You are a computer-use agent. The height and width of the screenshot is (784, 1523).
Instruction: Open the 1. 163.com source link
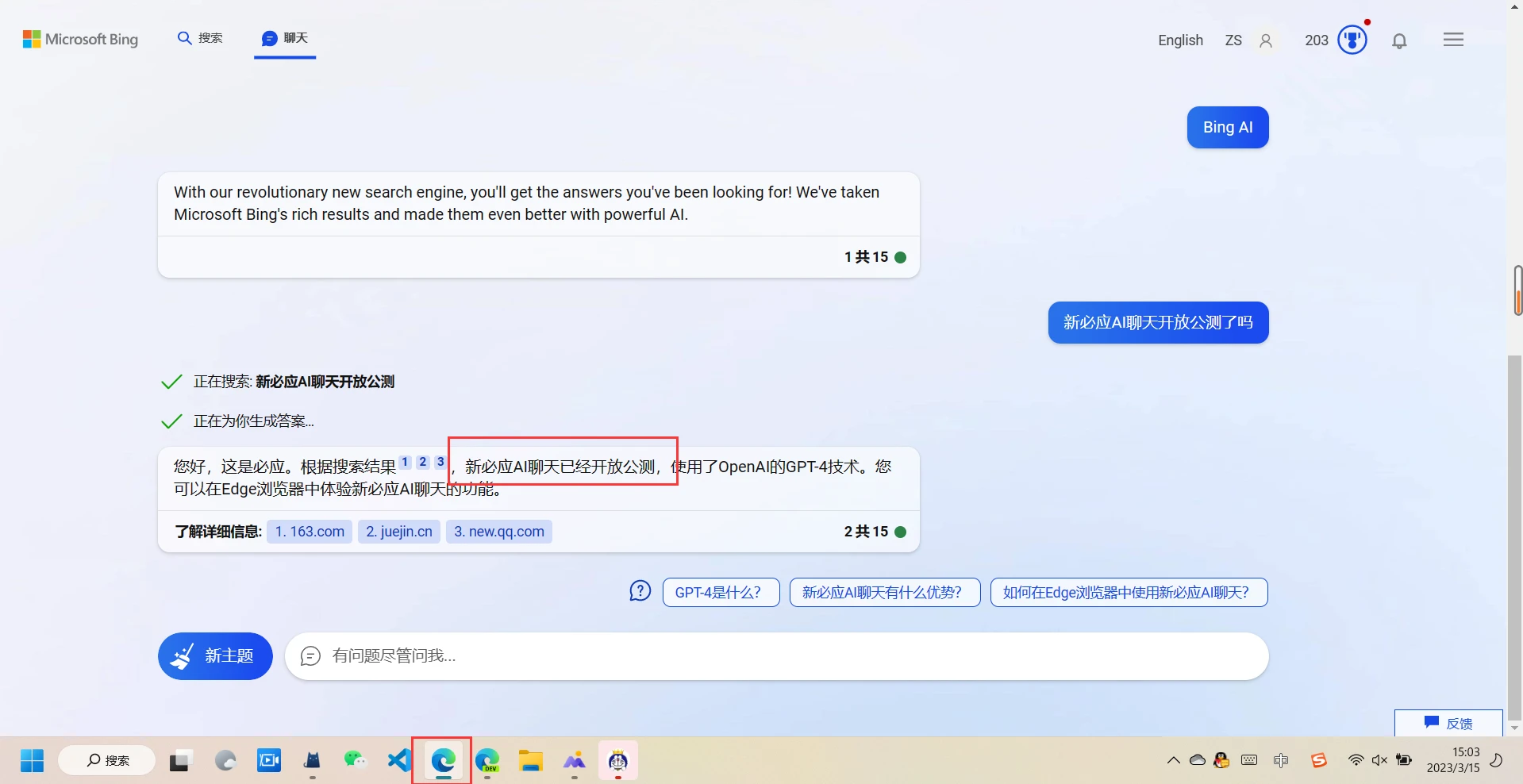[310, 532]
